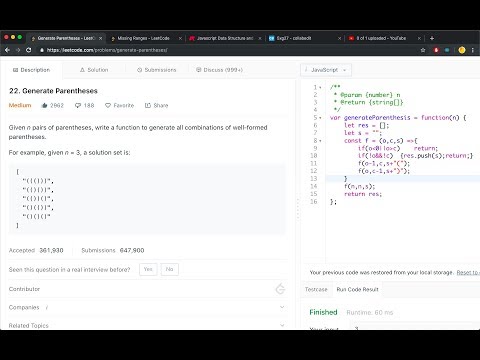Image resolution: width=480 pixels, height=360 pixels.
Task: Open the Solution tab
Action: (94, 70)
